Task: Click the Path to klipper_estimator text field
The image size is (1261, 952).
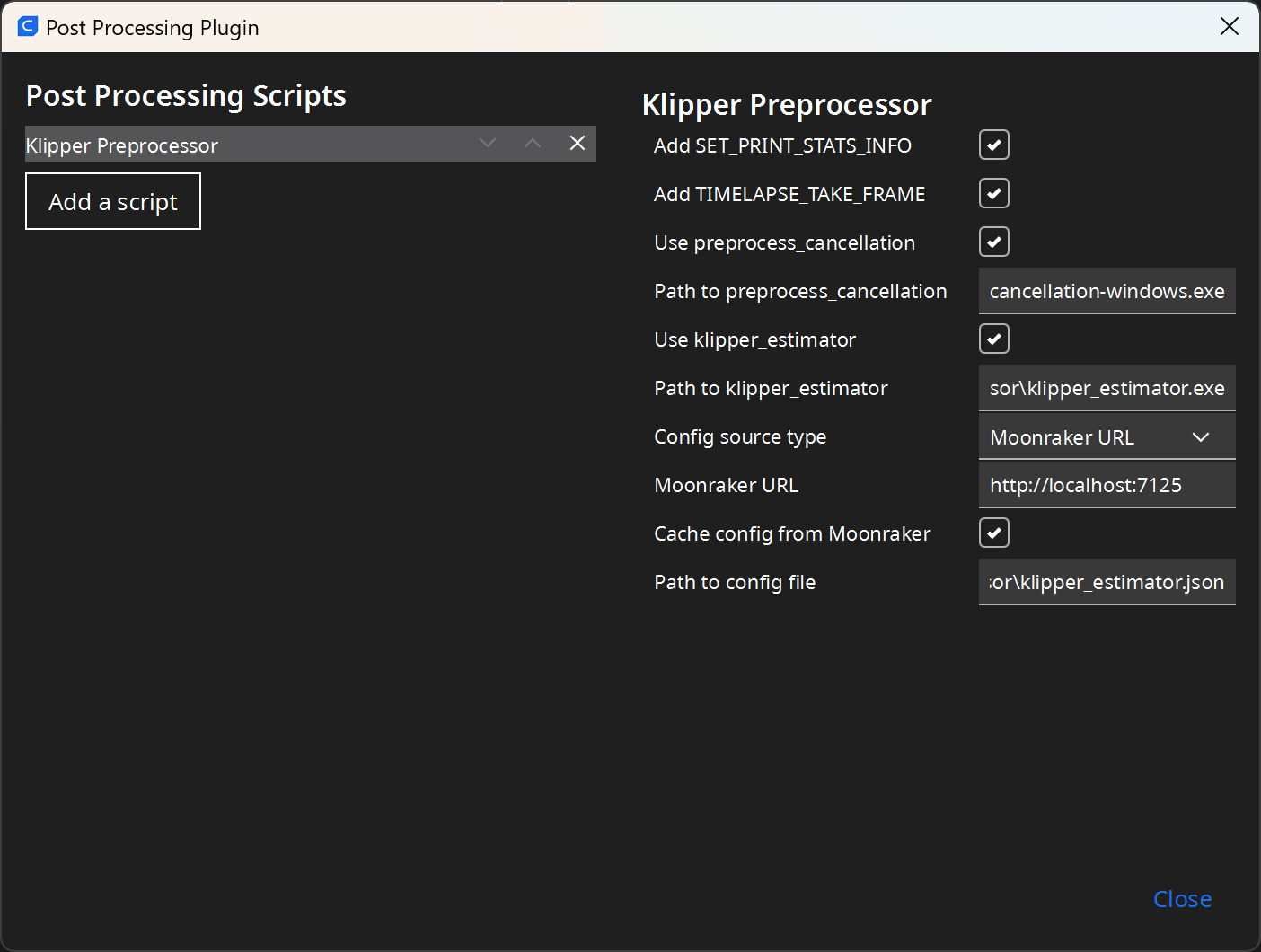Action: [x=1107, y=388]
